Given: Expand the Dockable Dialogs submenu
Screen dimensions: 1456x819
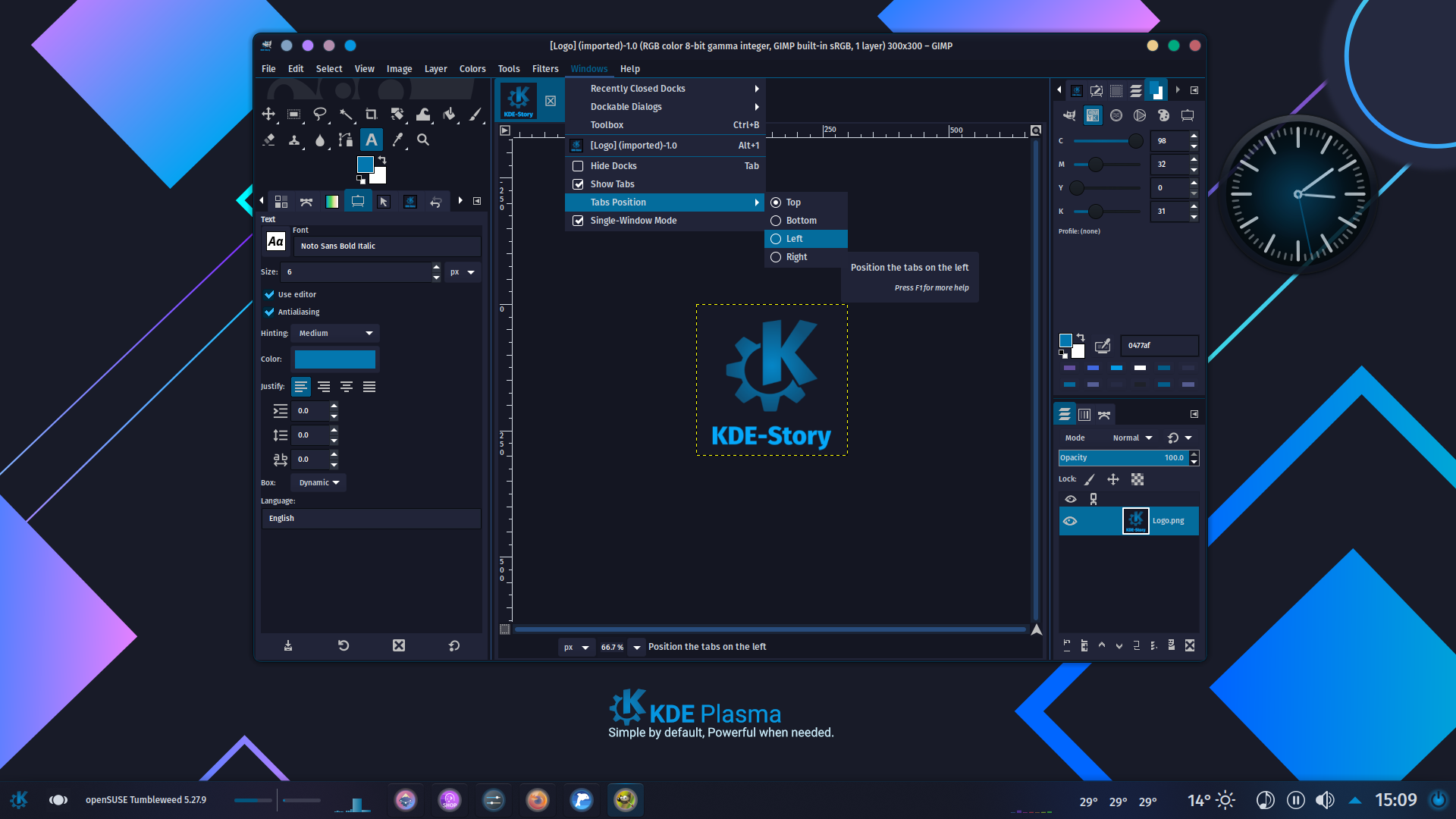Looking at the screenshot, I should click(665, 107).
